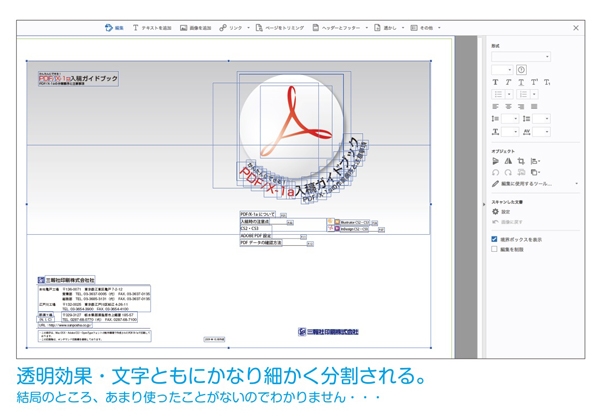The image size is (600, 420).
Task: Apply italic text formatting
Action: point(508,82)
